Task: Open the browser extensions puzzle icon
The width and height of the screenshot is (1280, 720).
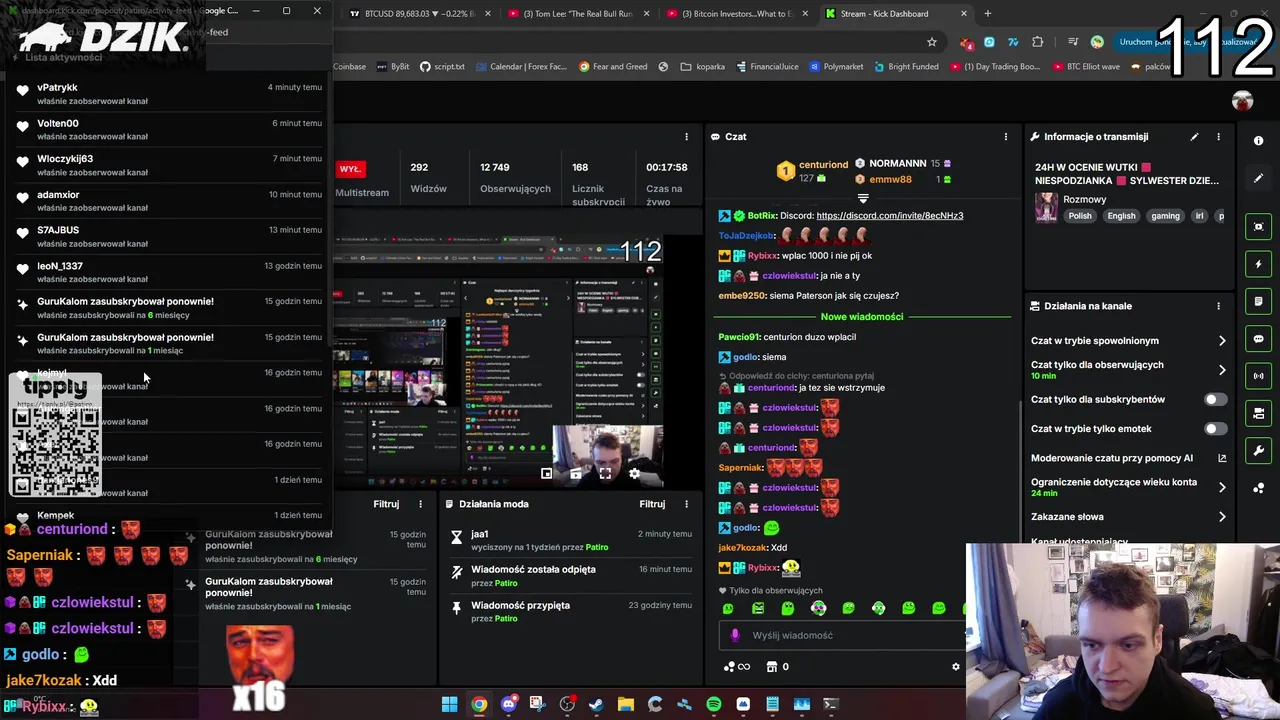Action: pyautogui.click(x=1037, y=42)
